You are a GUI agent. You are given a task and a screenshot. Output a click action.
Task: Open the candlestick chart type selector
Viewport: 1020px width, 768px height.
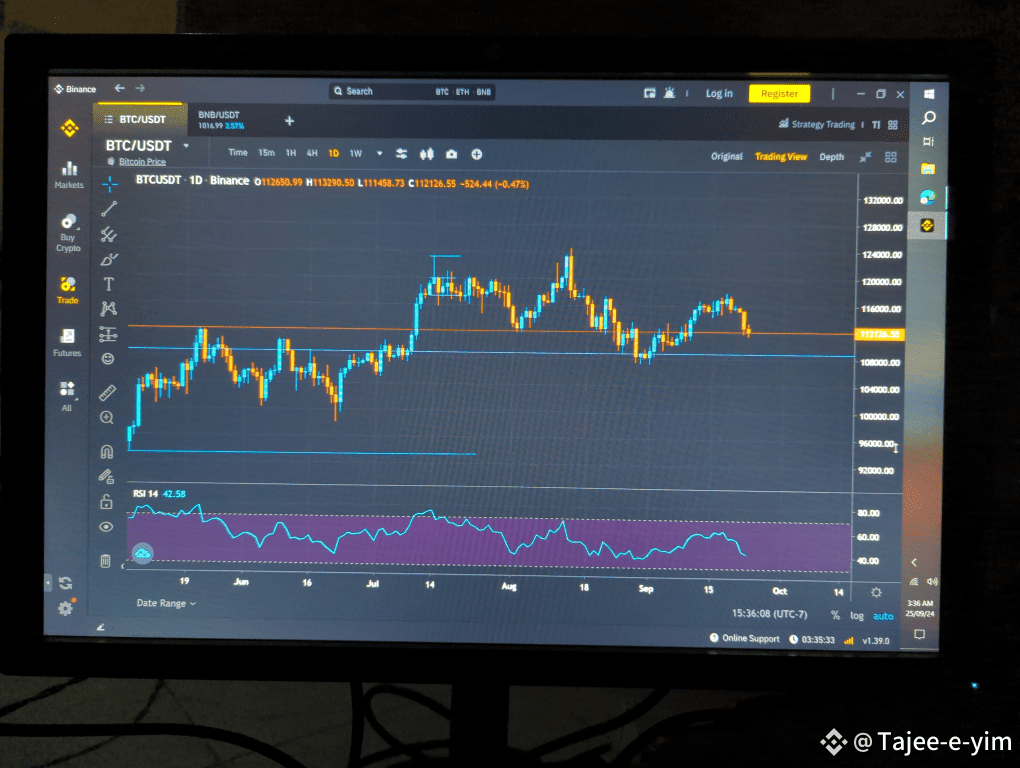[427, 154]
